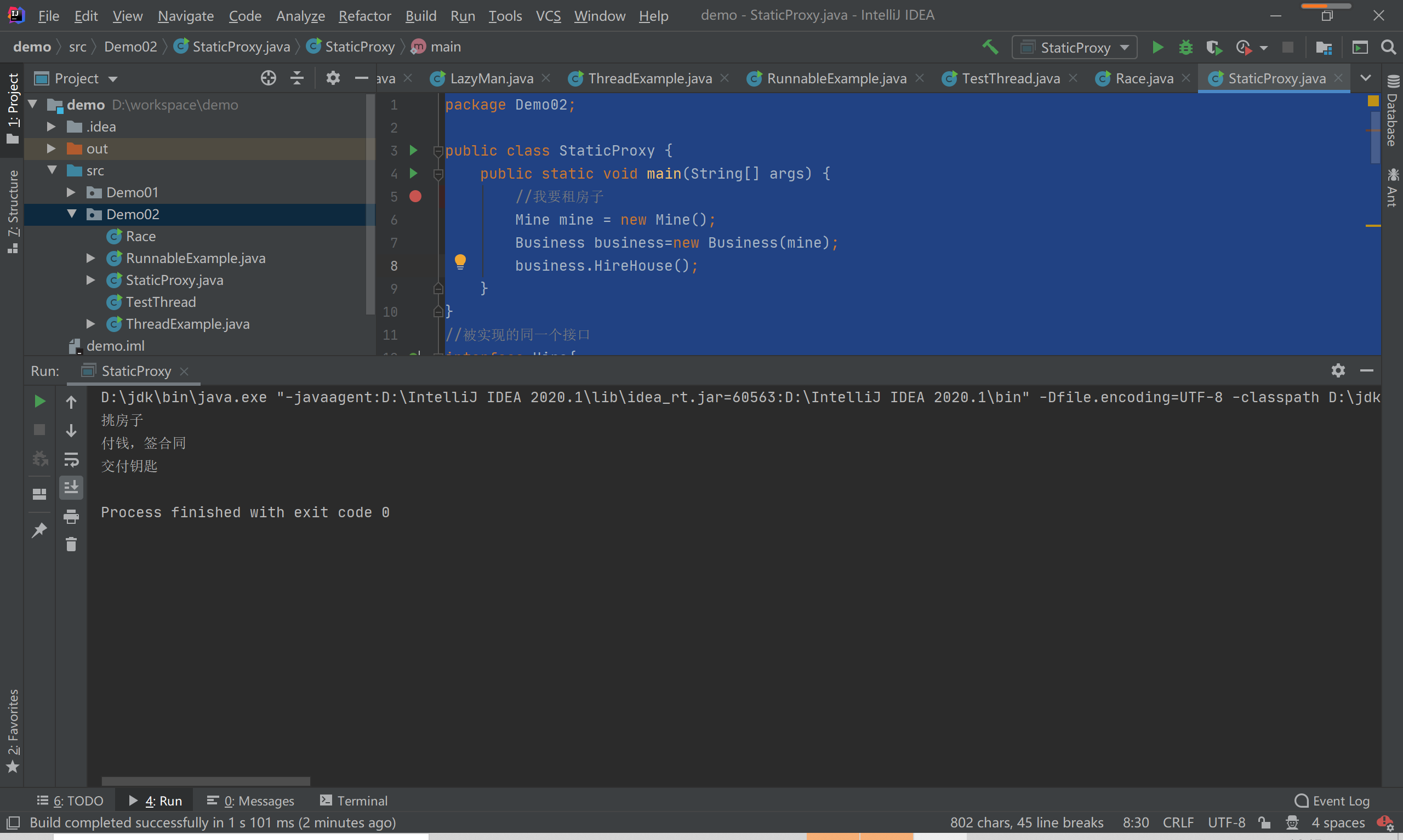The width and height of the screenshot is (1403, 840).
Task: Click the 8:30 cursor position indicator
Action: [1136, 822]
